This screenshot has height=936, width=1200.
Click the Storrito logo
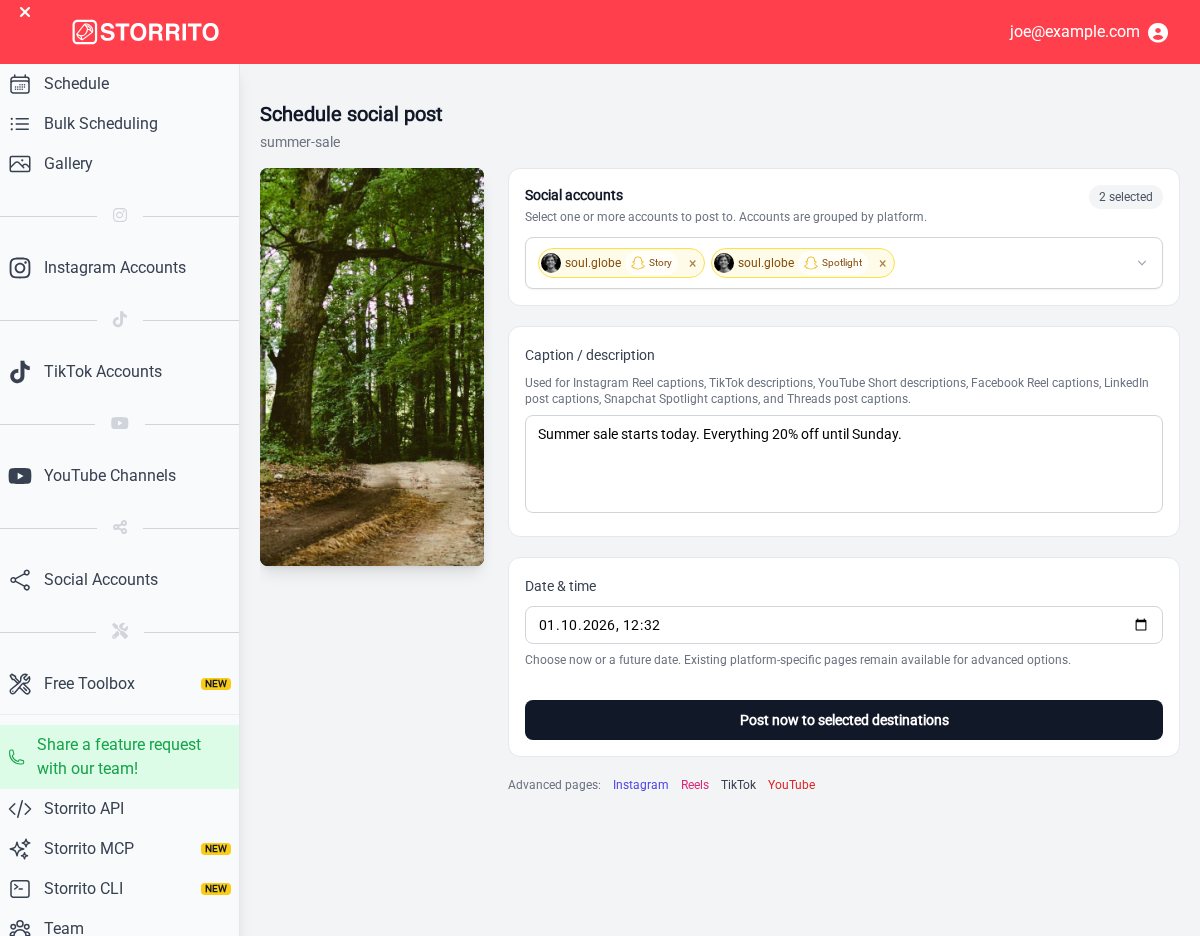point(146,32)
